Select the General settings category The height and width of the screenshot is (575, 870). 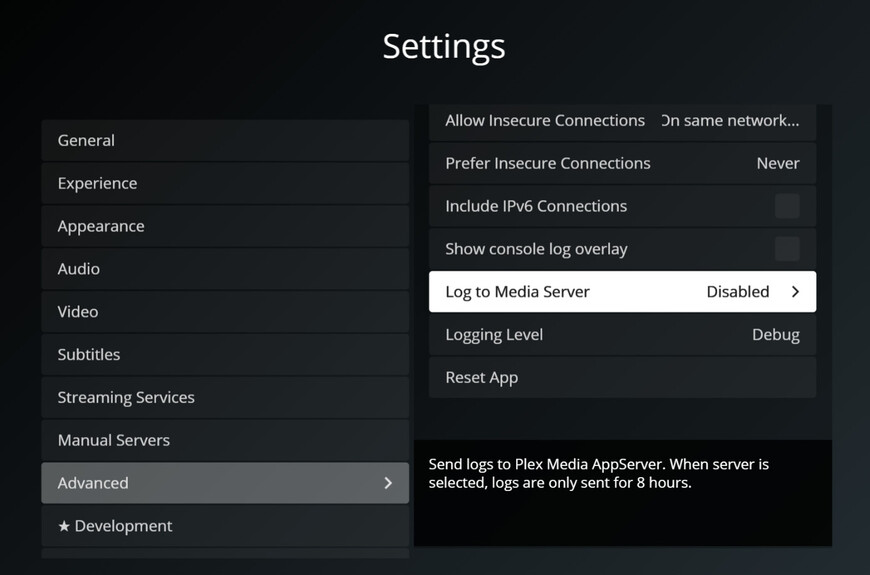point(225,141)
